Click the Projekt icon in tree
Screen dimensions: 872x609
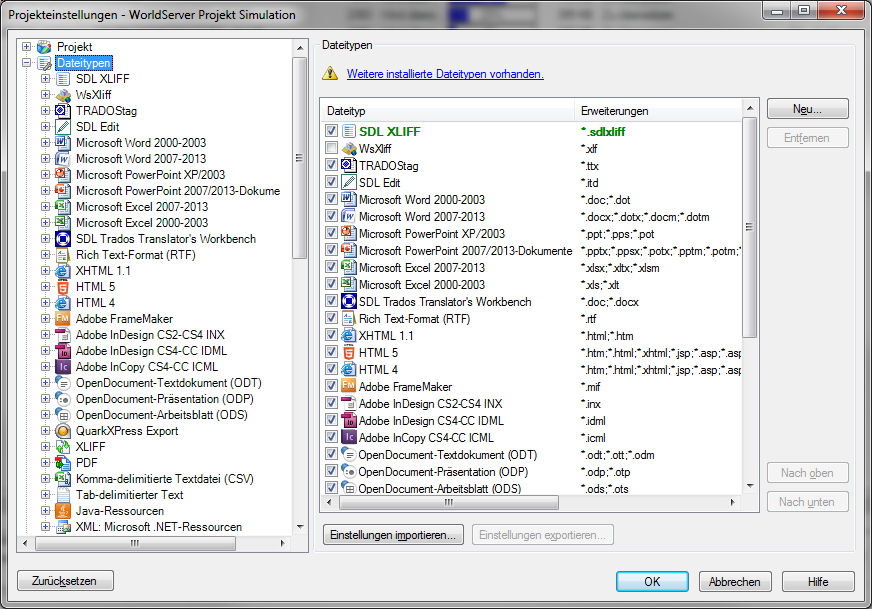click(44, 47)
